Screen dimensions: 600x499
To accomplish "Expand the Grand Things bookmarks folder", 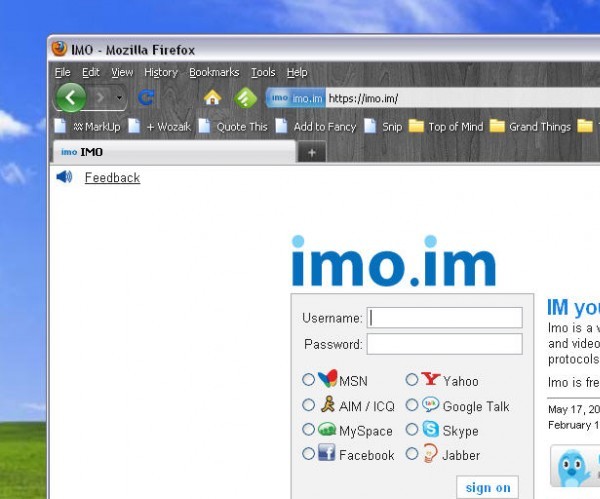I will point(530,127).
